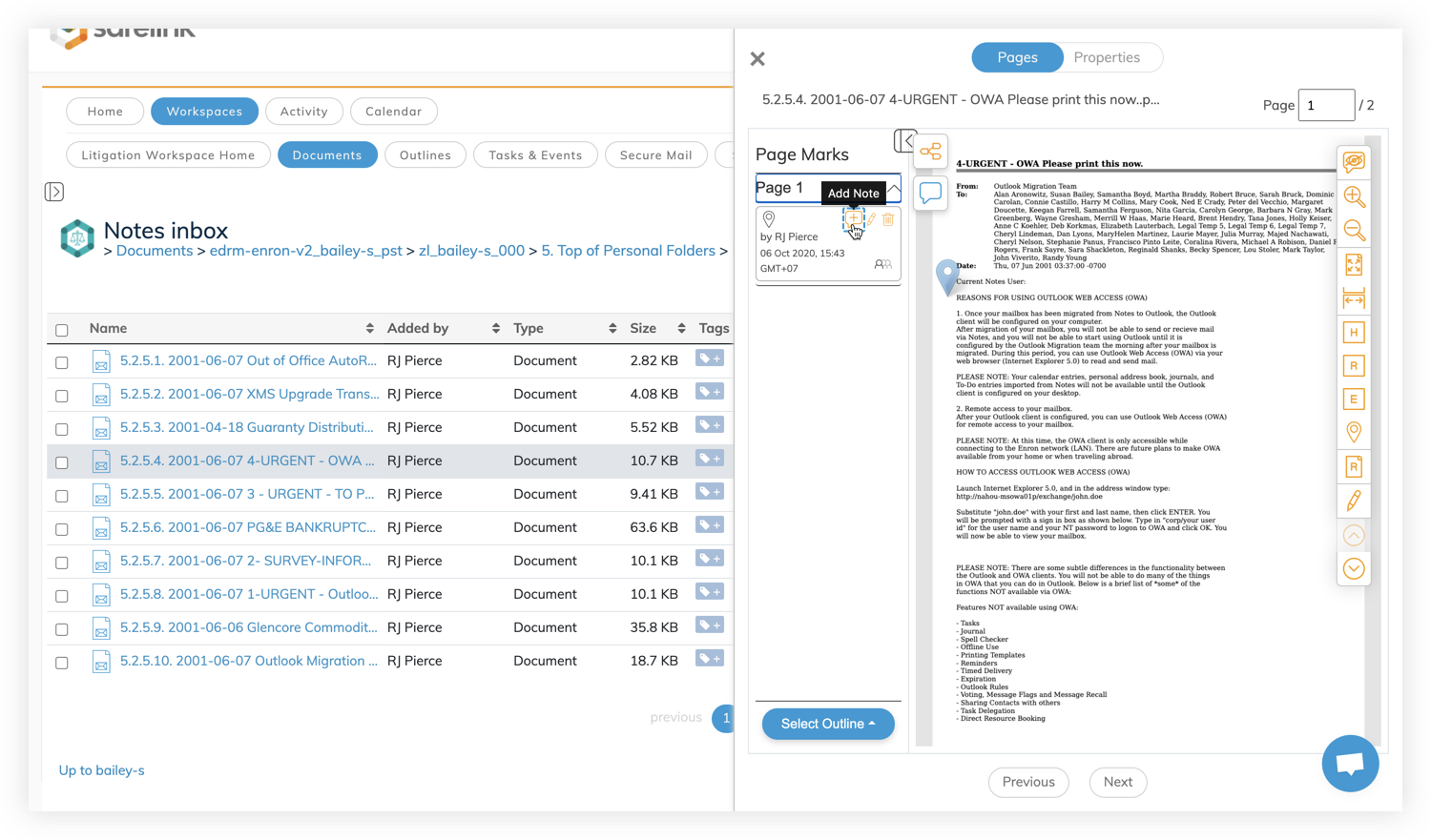Viewport: 1431px width, 840px height.
Task: Click the scroll down circle arrow icon
Action: 1354,569
